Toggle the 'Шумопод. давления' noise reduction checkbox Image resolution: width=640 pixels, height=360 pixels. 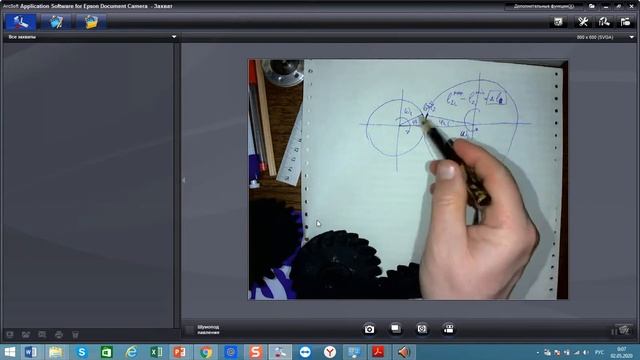(189, 330)
